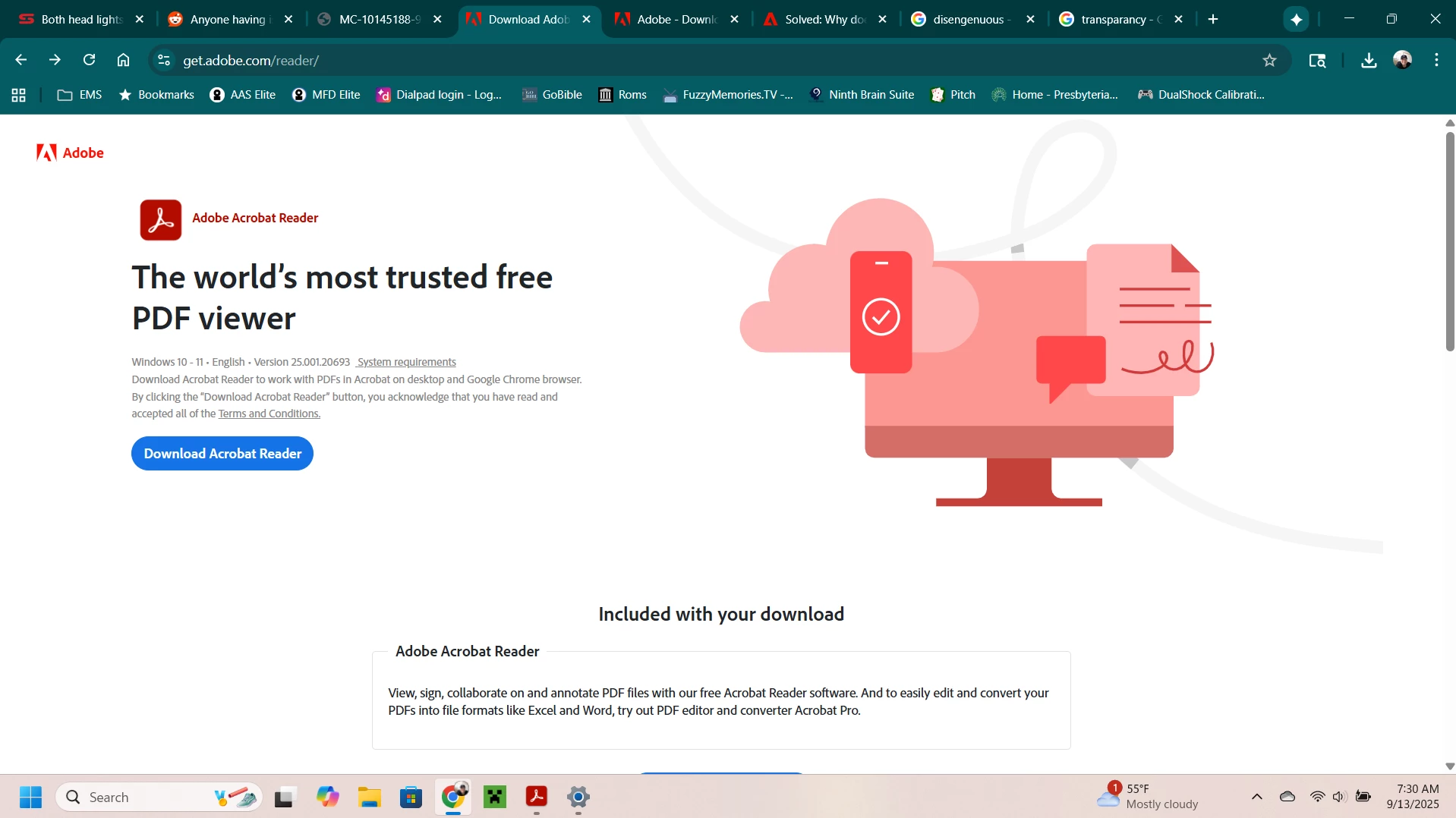Open the tab search and media icon

pos(1317,60)
